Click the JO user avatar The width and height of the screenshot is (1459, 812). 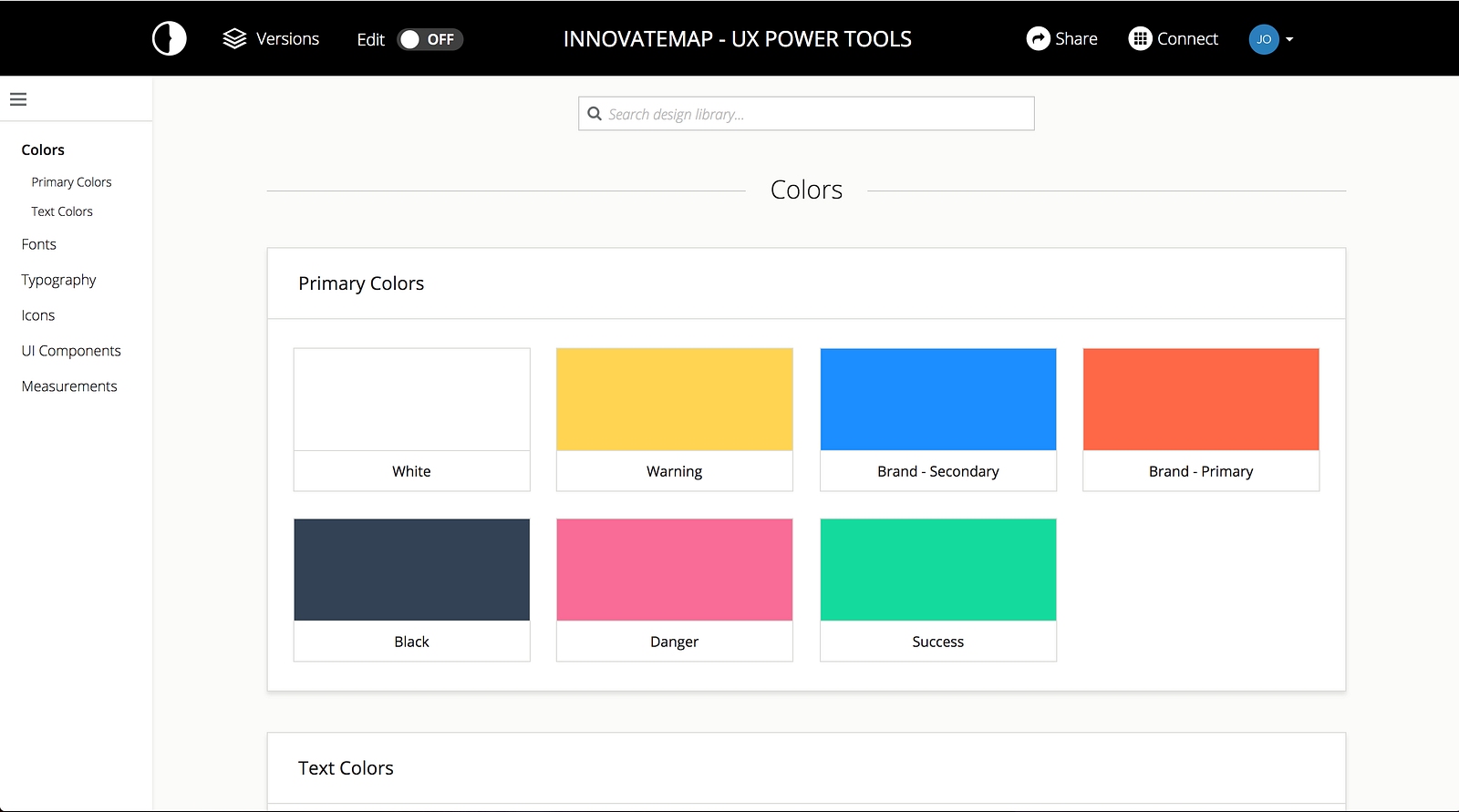click(x=1263, y=39)
